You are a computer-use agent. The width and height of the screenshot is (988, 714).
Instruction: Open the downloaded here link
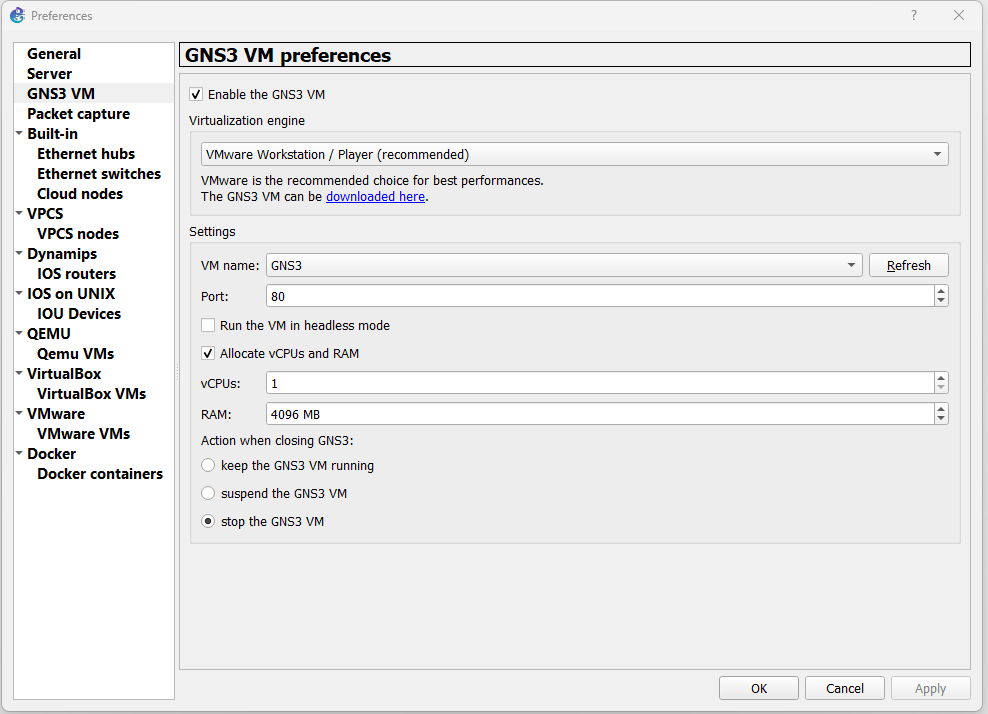[375, 196]
